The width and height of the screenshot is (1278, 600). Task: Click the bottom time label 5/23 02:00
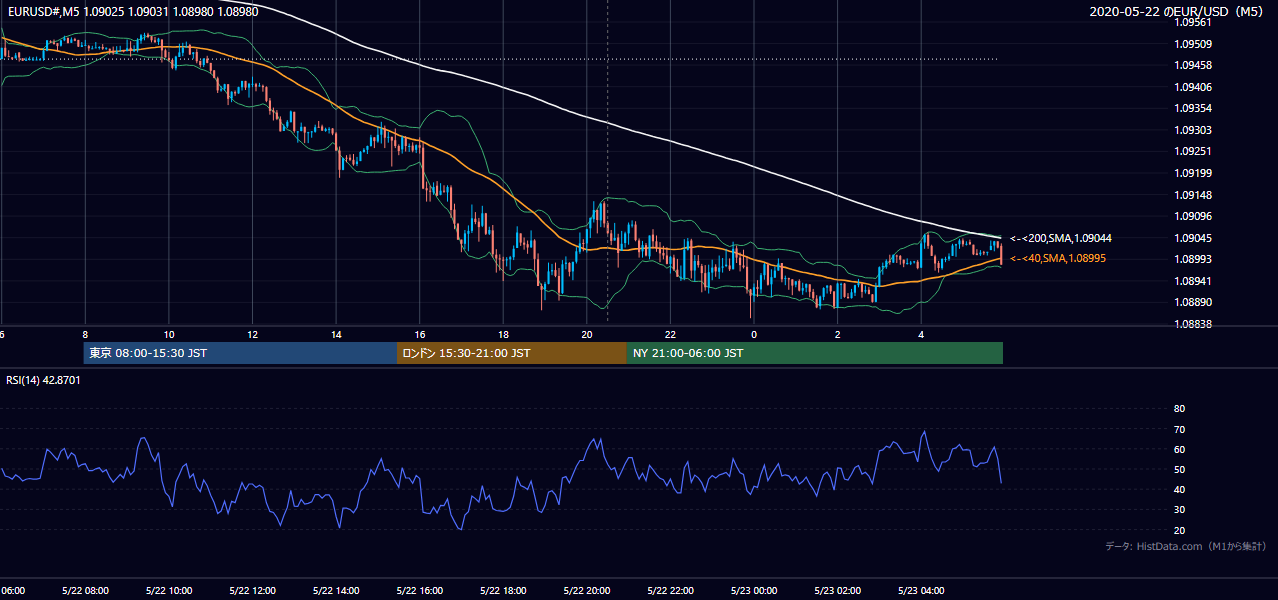click(x=836, y=590)
